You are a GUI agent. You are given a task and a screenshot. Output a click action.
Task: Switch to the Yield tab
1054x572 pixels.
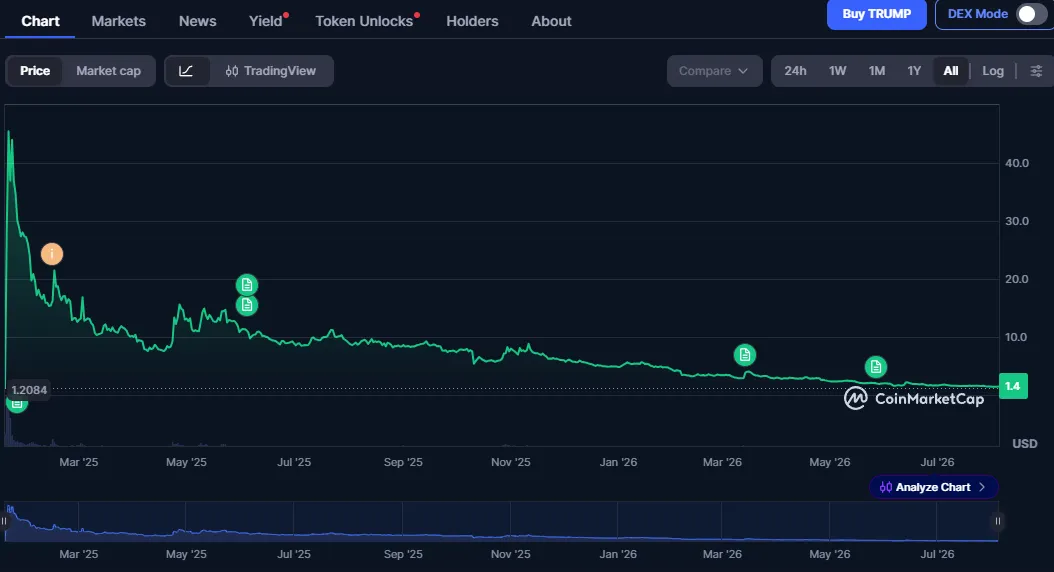(266, 21)
